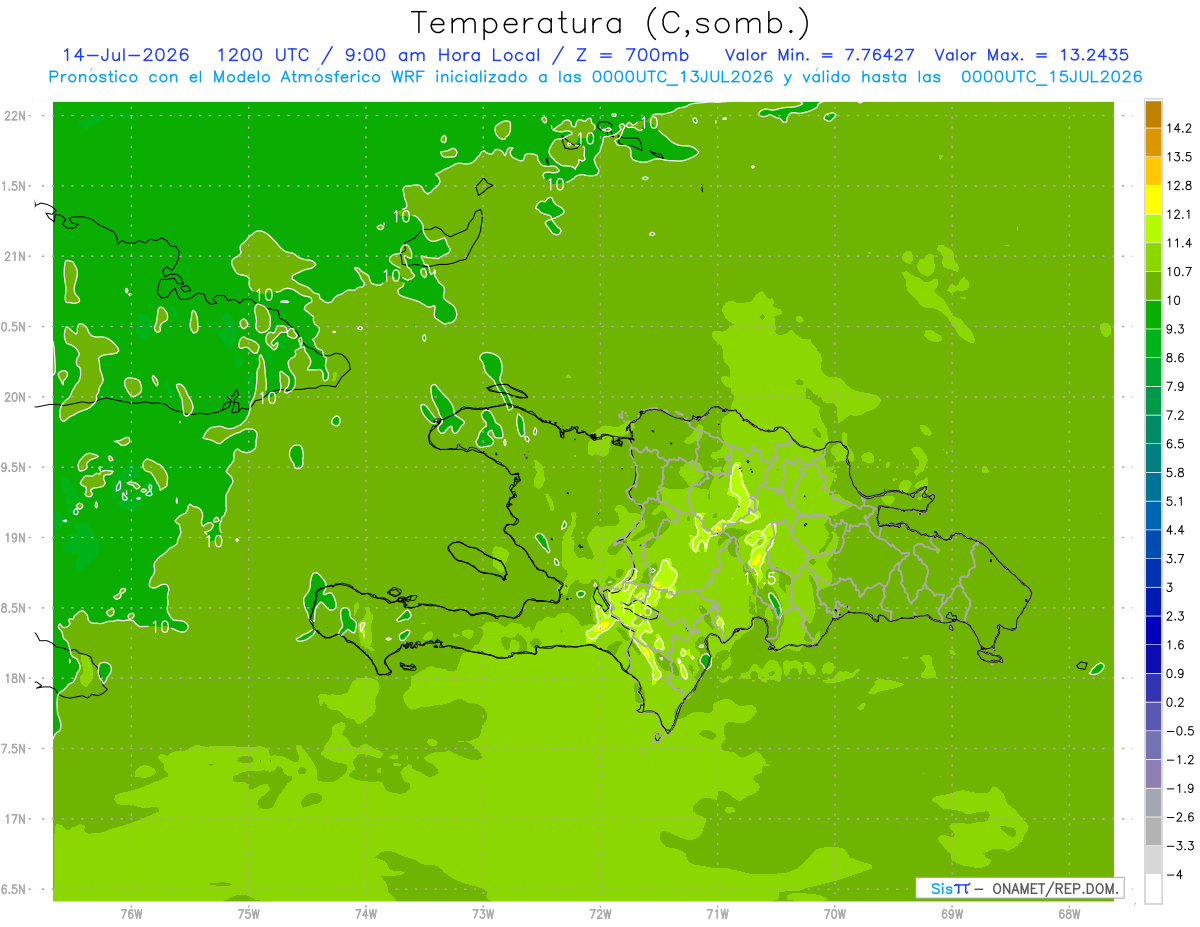Click the "5.1" colorbar value
1200x927 pixels.
1176,502
